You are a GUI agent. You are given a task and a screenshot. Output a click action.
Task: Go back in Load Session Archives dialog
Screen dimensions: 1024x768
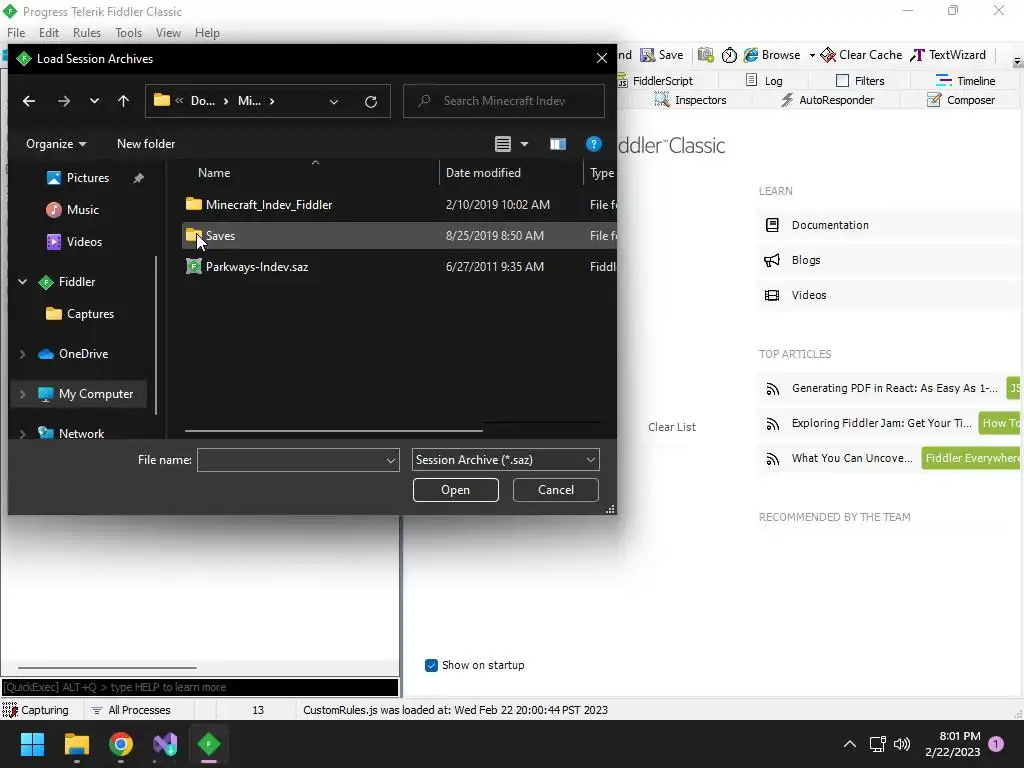[x=29, y=101]
